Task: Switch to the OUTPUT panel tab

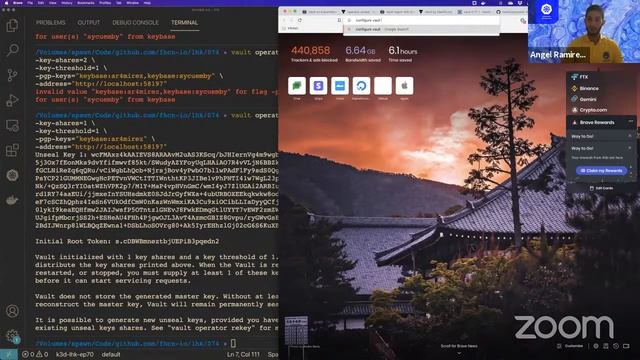Action: 89,22
